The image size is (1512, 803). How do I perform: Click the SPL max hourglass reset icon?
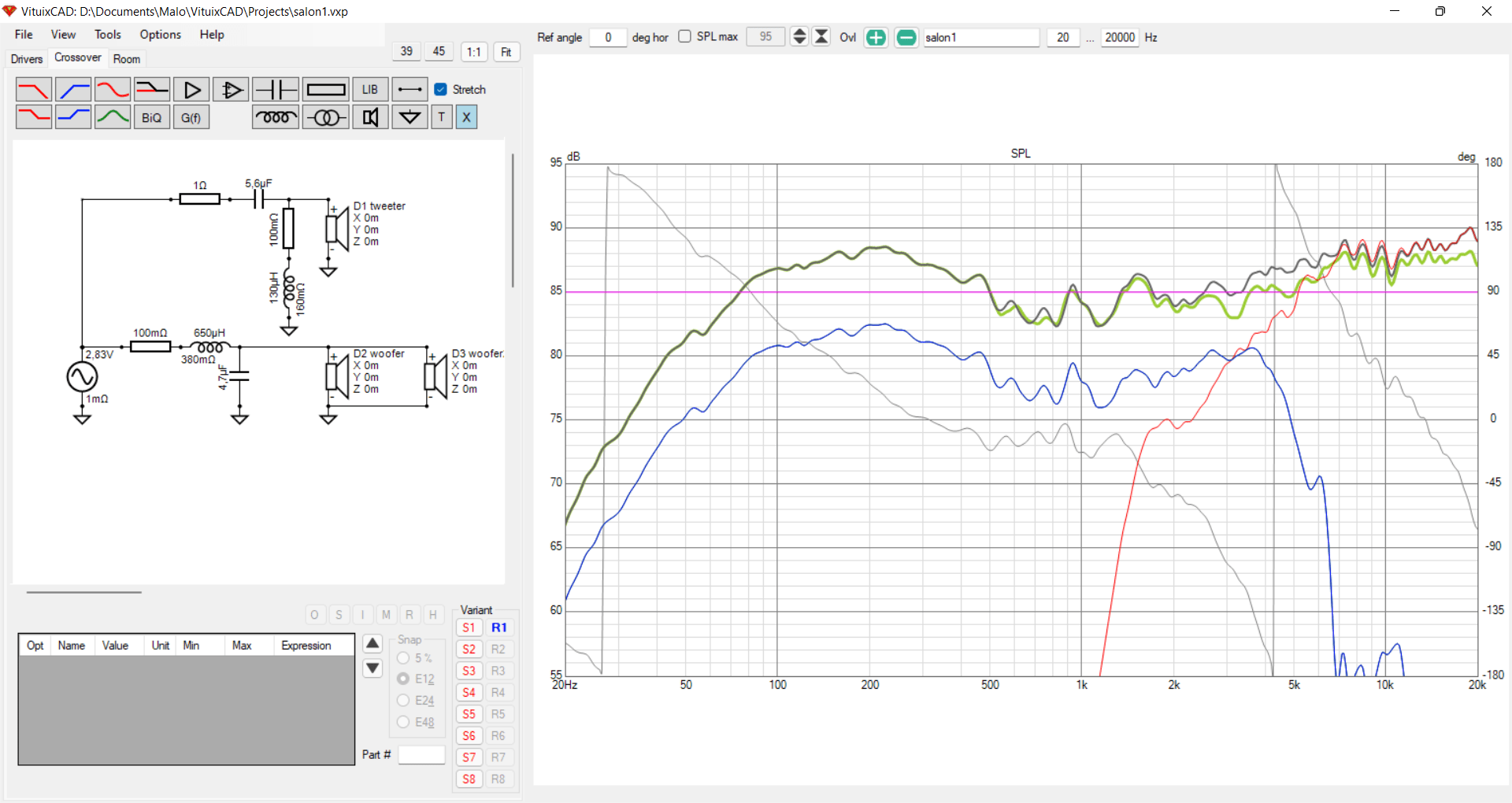coord(821,37)
